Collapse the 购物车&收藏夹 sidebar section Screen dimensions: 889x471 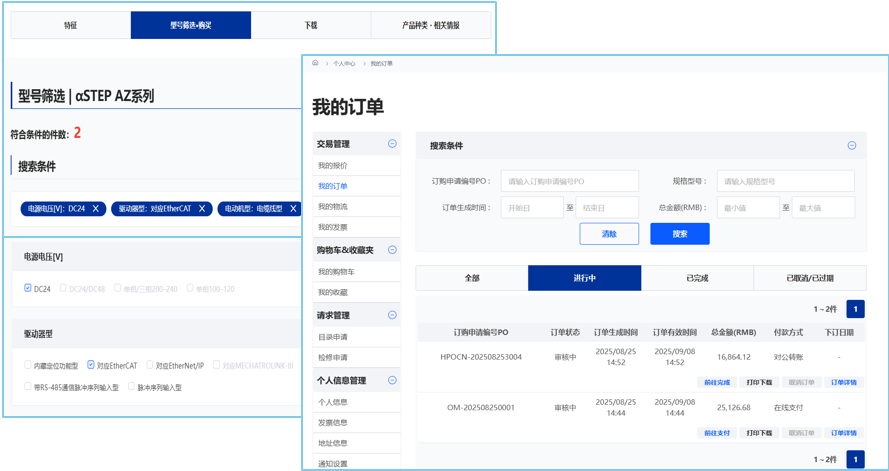point(392,250)
